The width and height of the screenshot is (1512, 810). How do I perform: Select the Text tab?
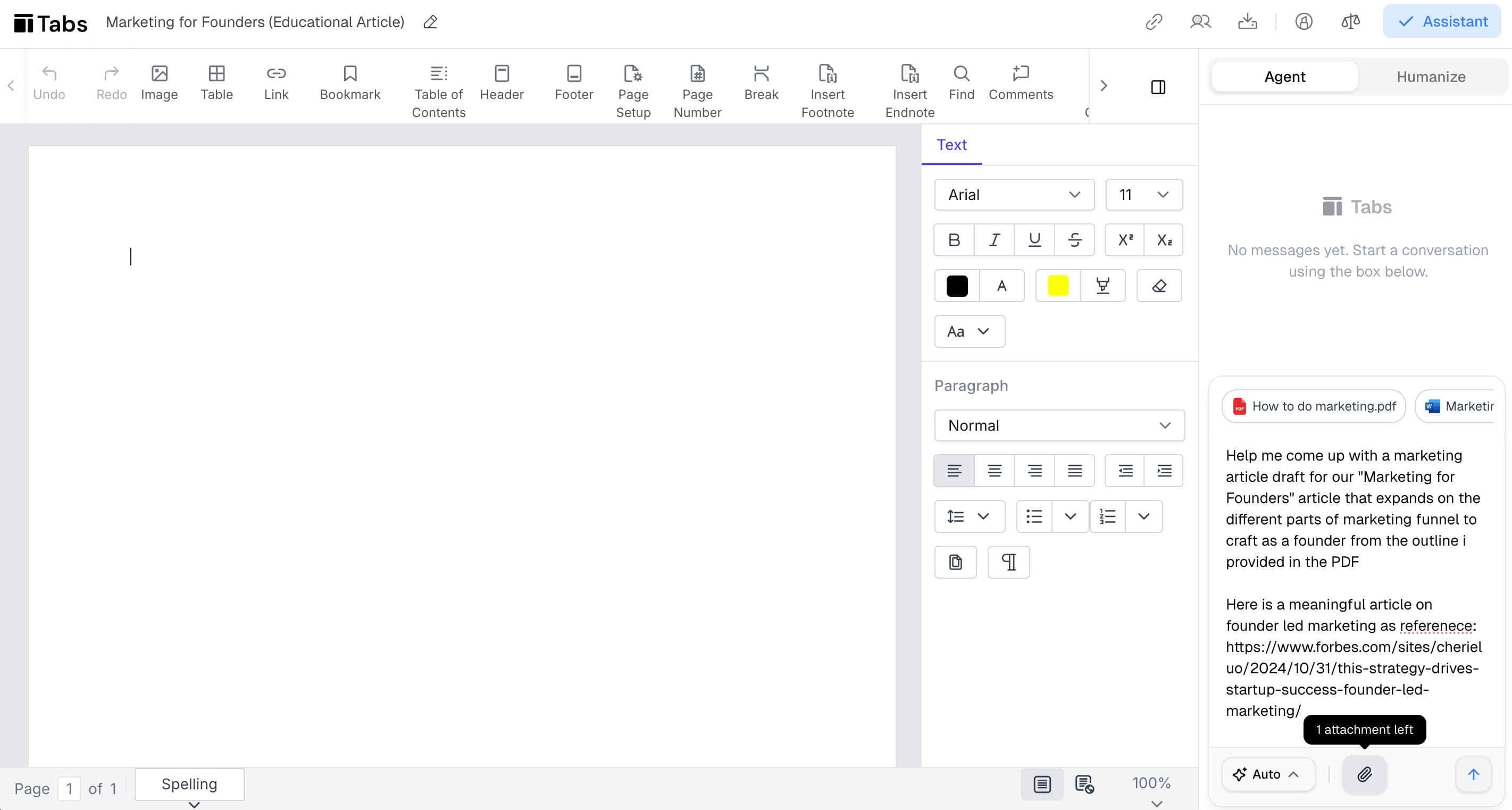pyautogui.click(x=951, y=145)
